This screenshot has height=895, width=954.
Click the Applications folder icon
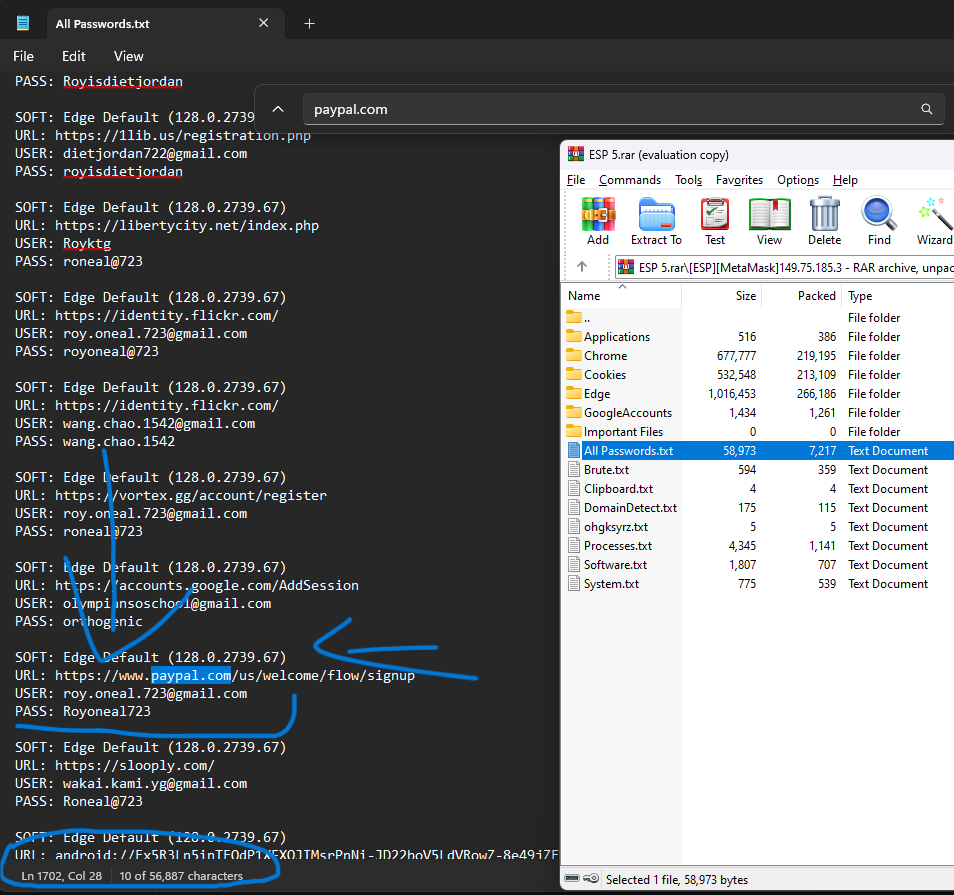click(x=574, y=336)
